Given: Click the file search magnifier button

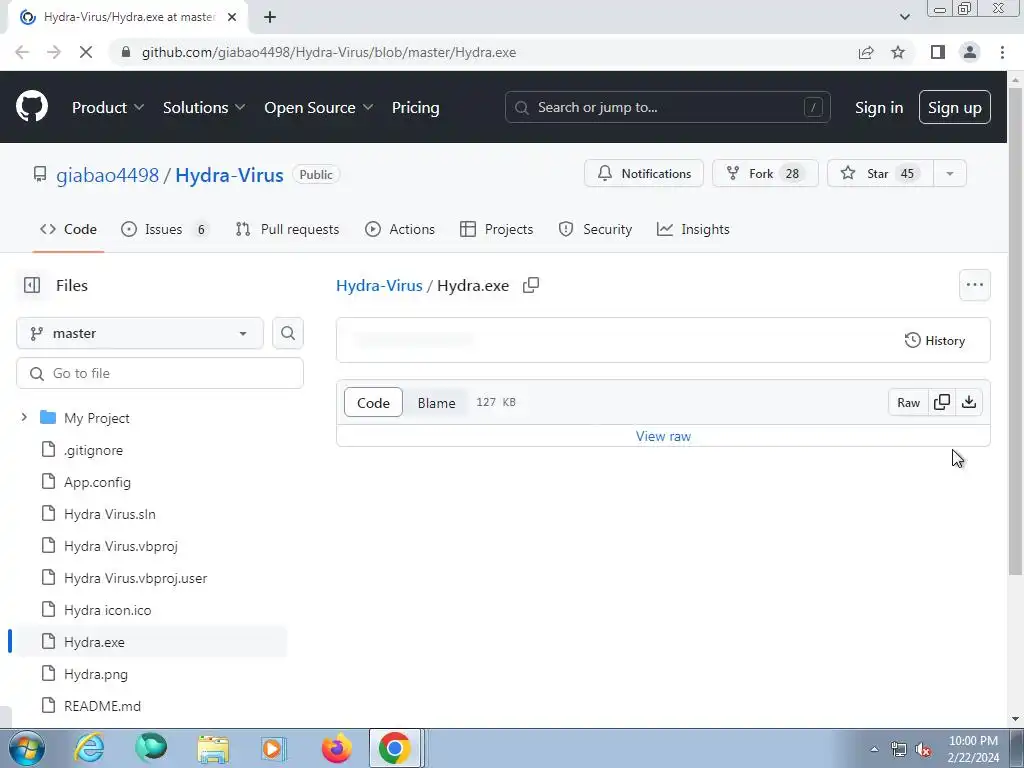Looking at the screenshot, I should pyautogui.click(x=288, y=333).
